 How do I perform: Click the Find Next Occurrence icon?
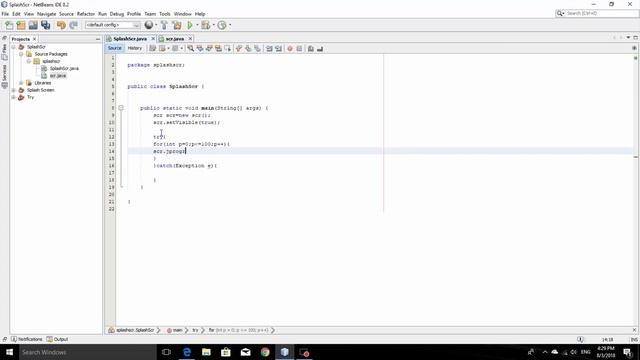pyautogui.click(x=209, y=49)
